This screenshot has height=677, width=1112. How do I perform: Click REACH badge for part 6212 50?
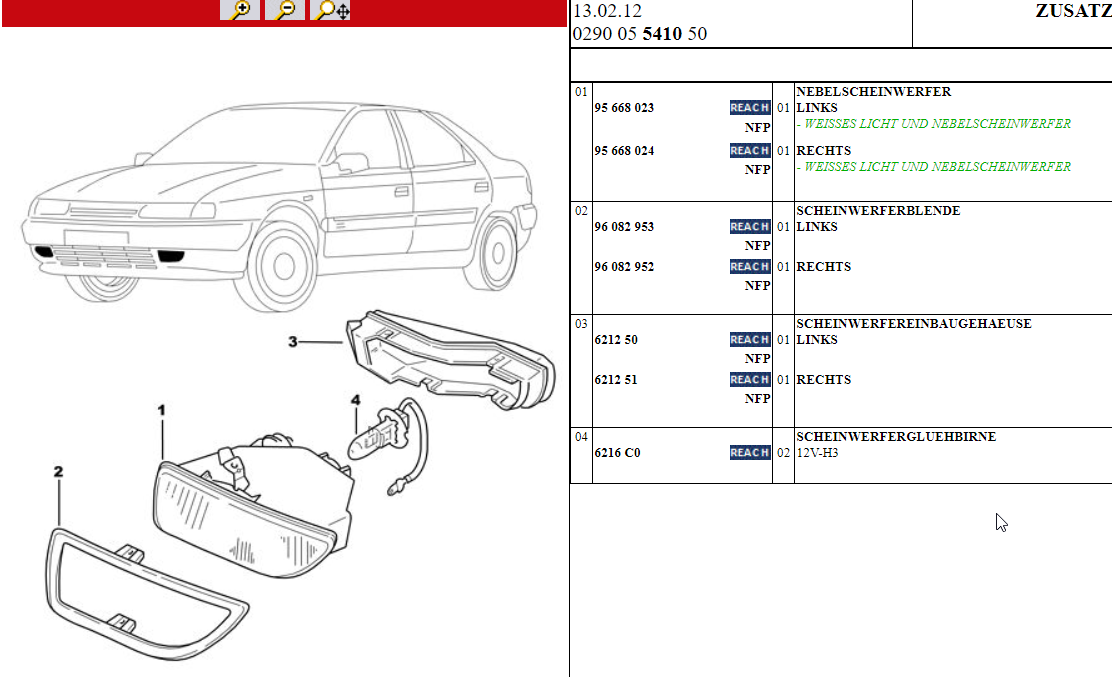[750, 340]
